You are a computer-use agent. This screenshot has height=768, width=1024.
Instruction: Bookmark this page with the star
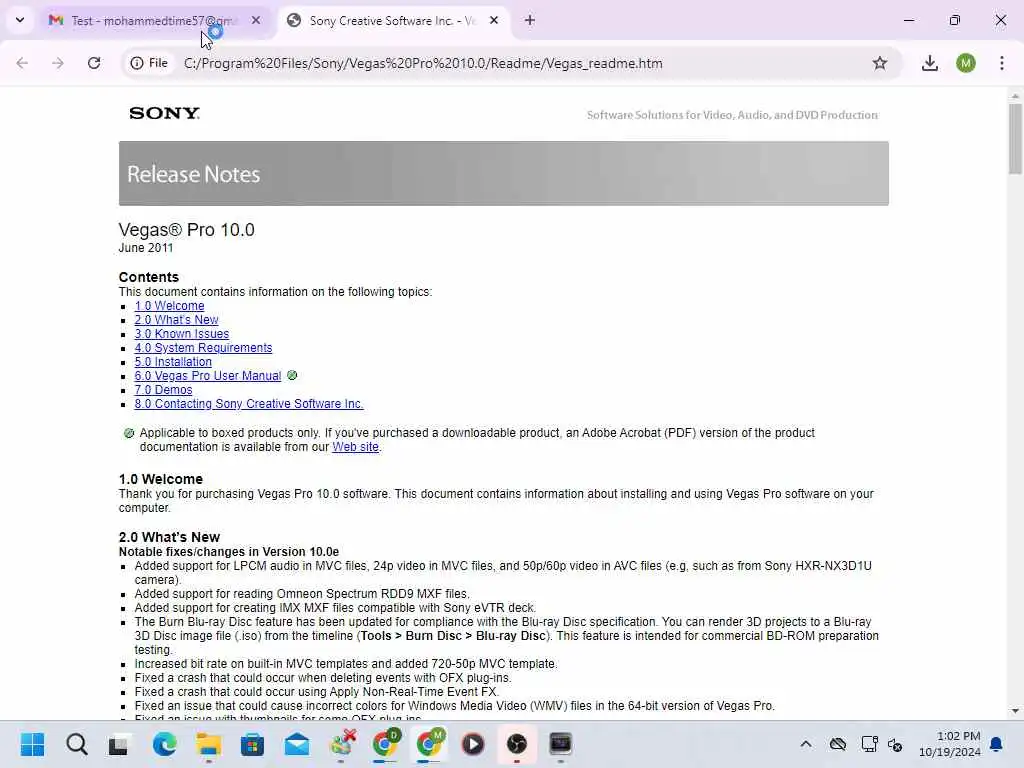pos(880,63)
